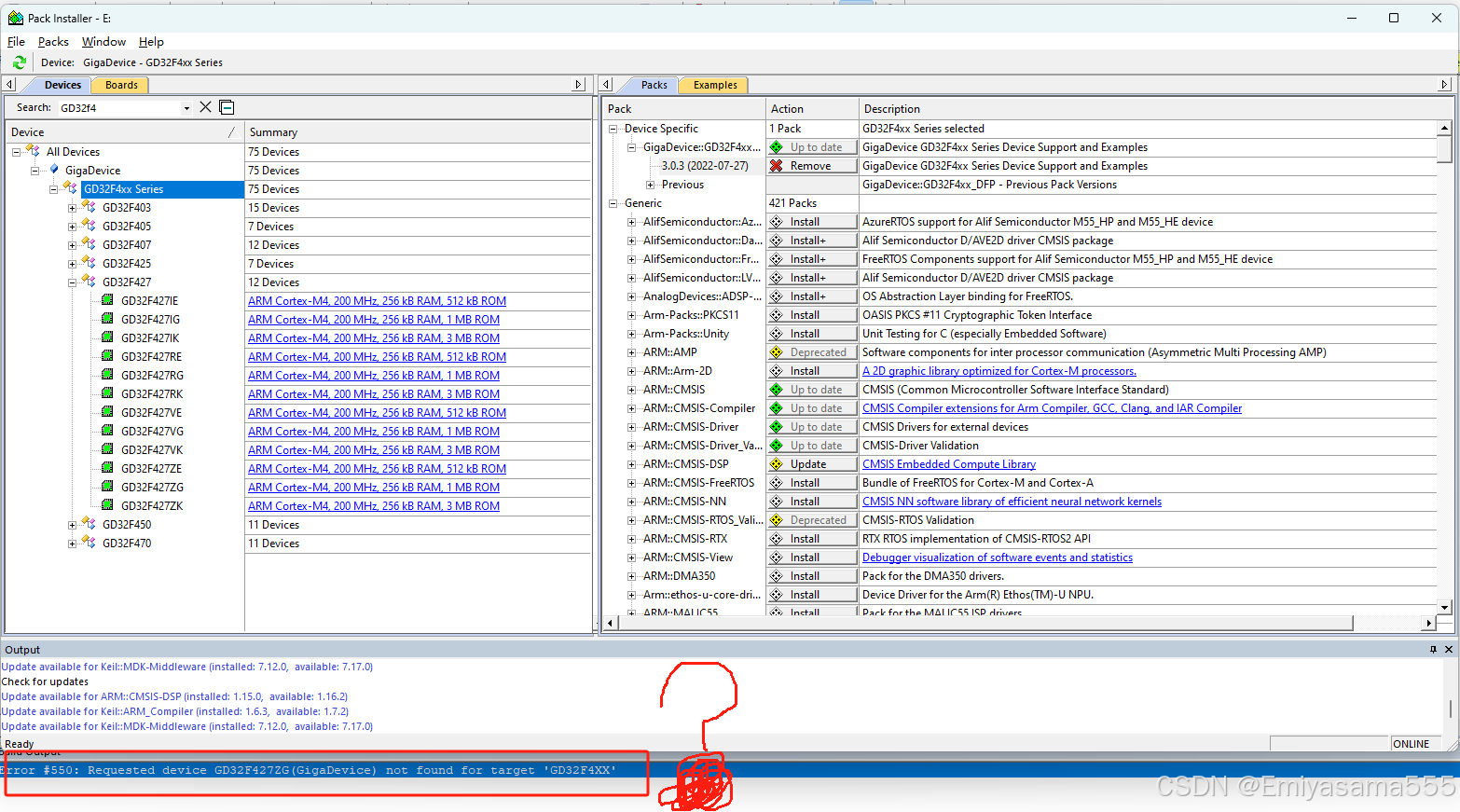
Task: Click the GD32F427VK chip icon
Action: [x=107, y=449]
